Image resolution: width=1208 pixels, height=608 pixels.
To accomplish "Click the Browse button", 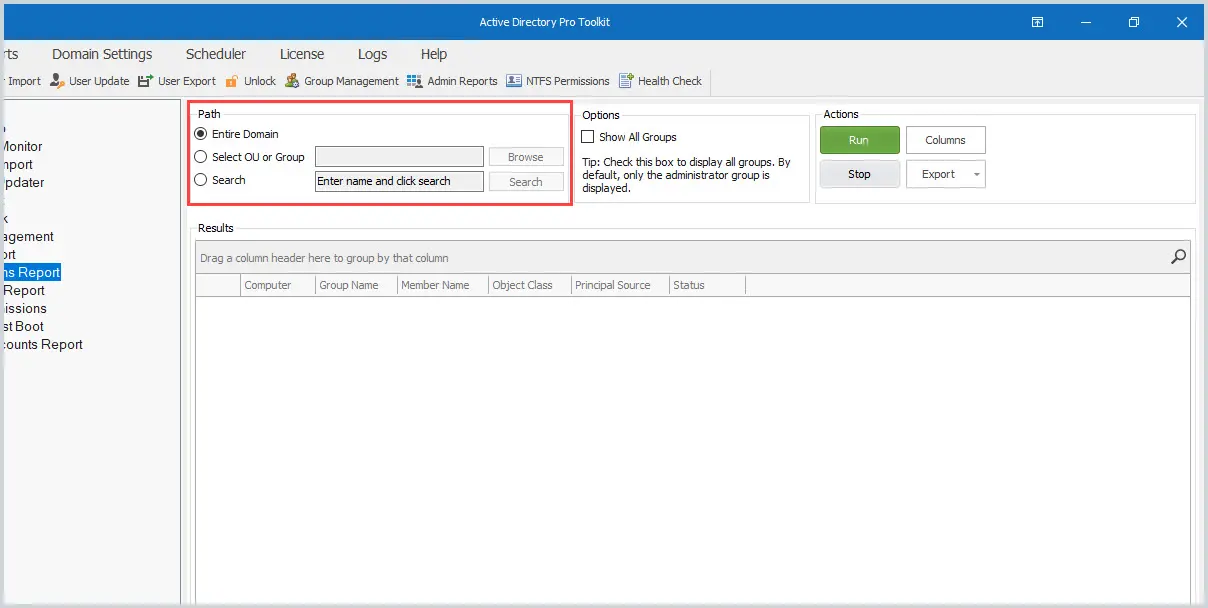I will (526, 157).
